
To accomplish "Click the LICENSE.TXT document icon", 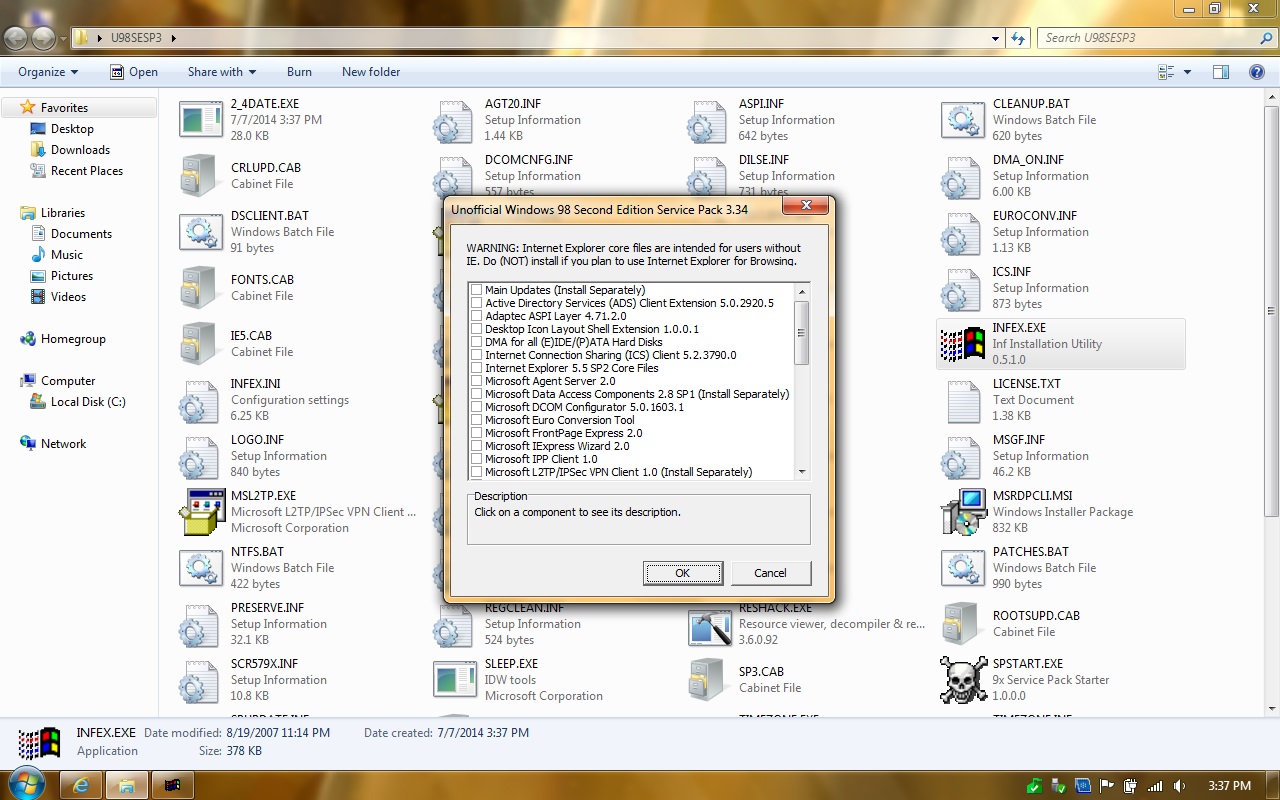I will coord(963,400).
